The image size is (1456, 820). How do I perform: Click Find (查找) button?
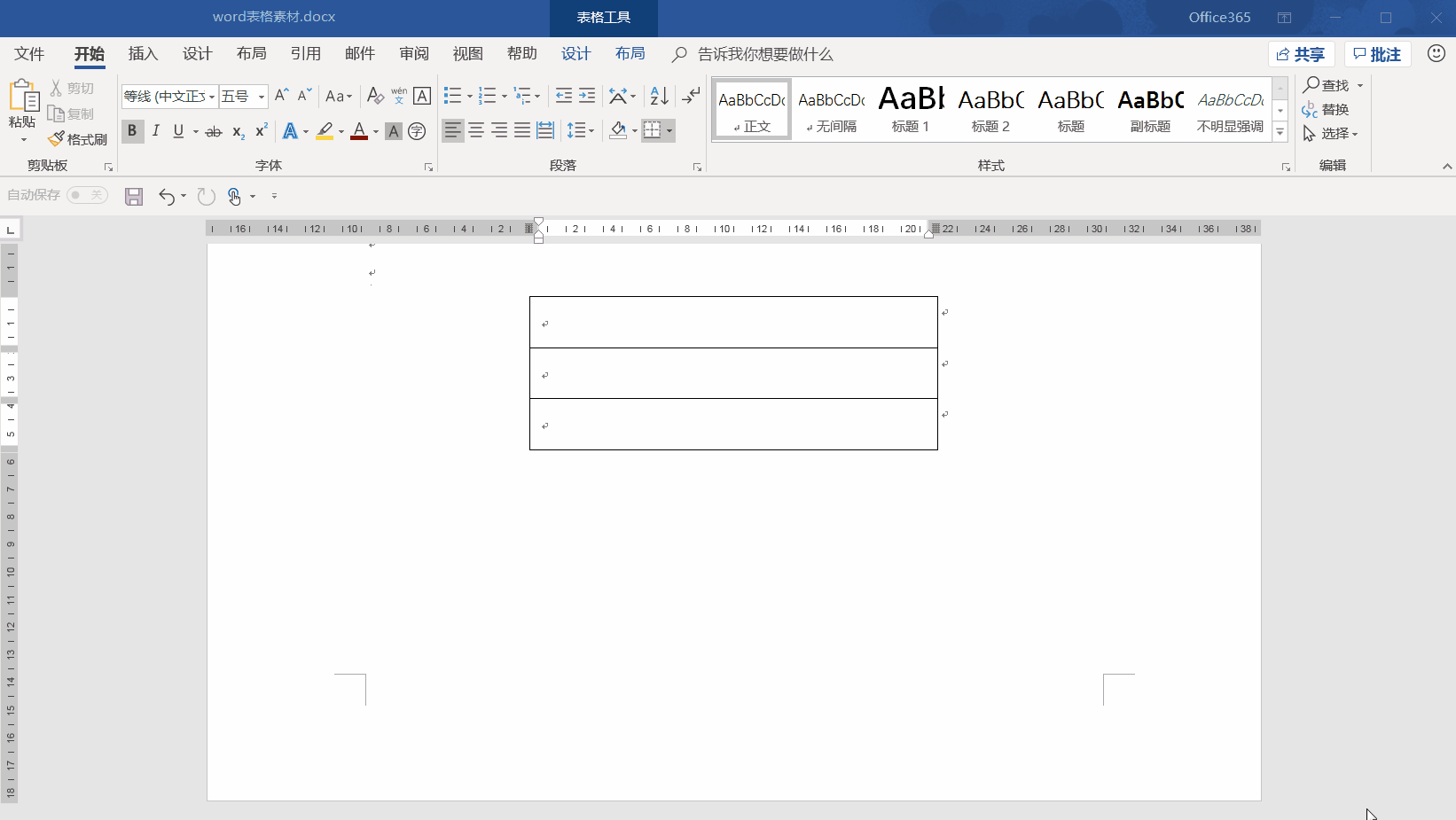click(x=1327, y=85)
